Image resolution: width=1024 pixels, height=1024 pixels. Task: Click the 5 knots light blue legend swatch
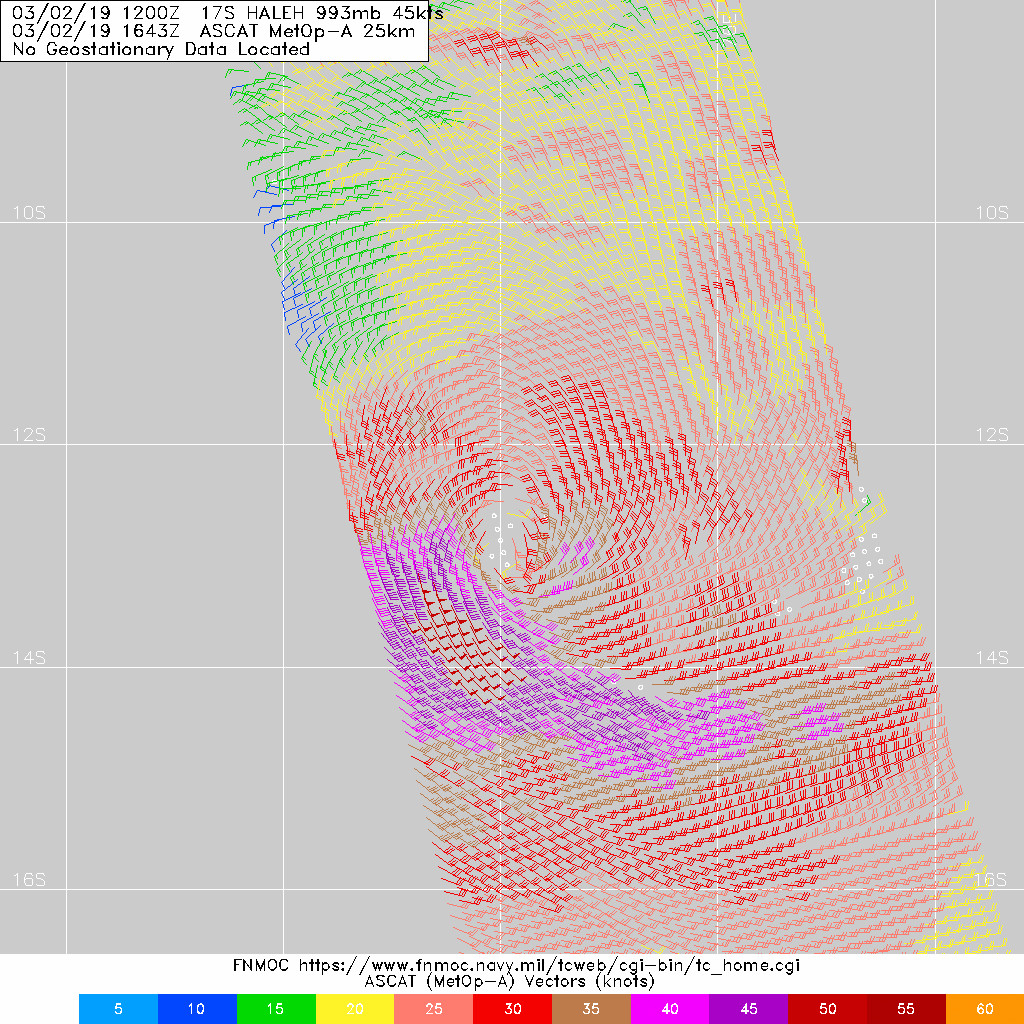[x=118, y=1009]
